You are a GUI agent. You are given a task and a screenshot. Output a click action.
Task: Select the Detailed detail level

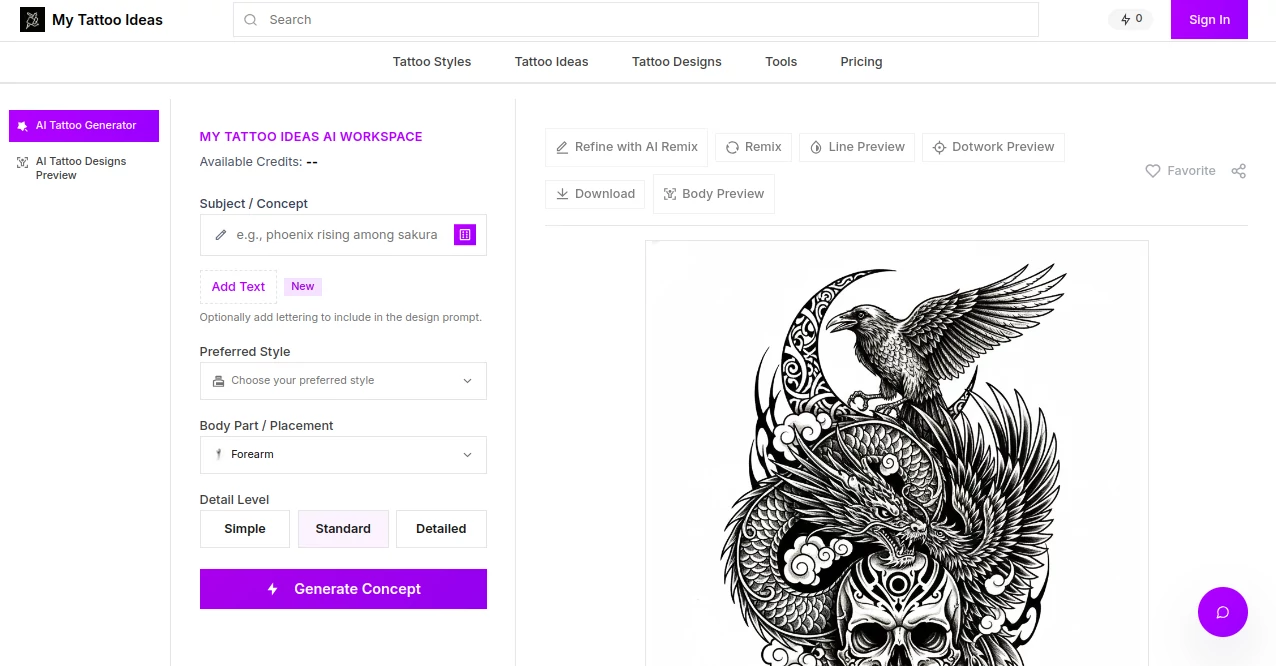pos(441,528)
